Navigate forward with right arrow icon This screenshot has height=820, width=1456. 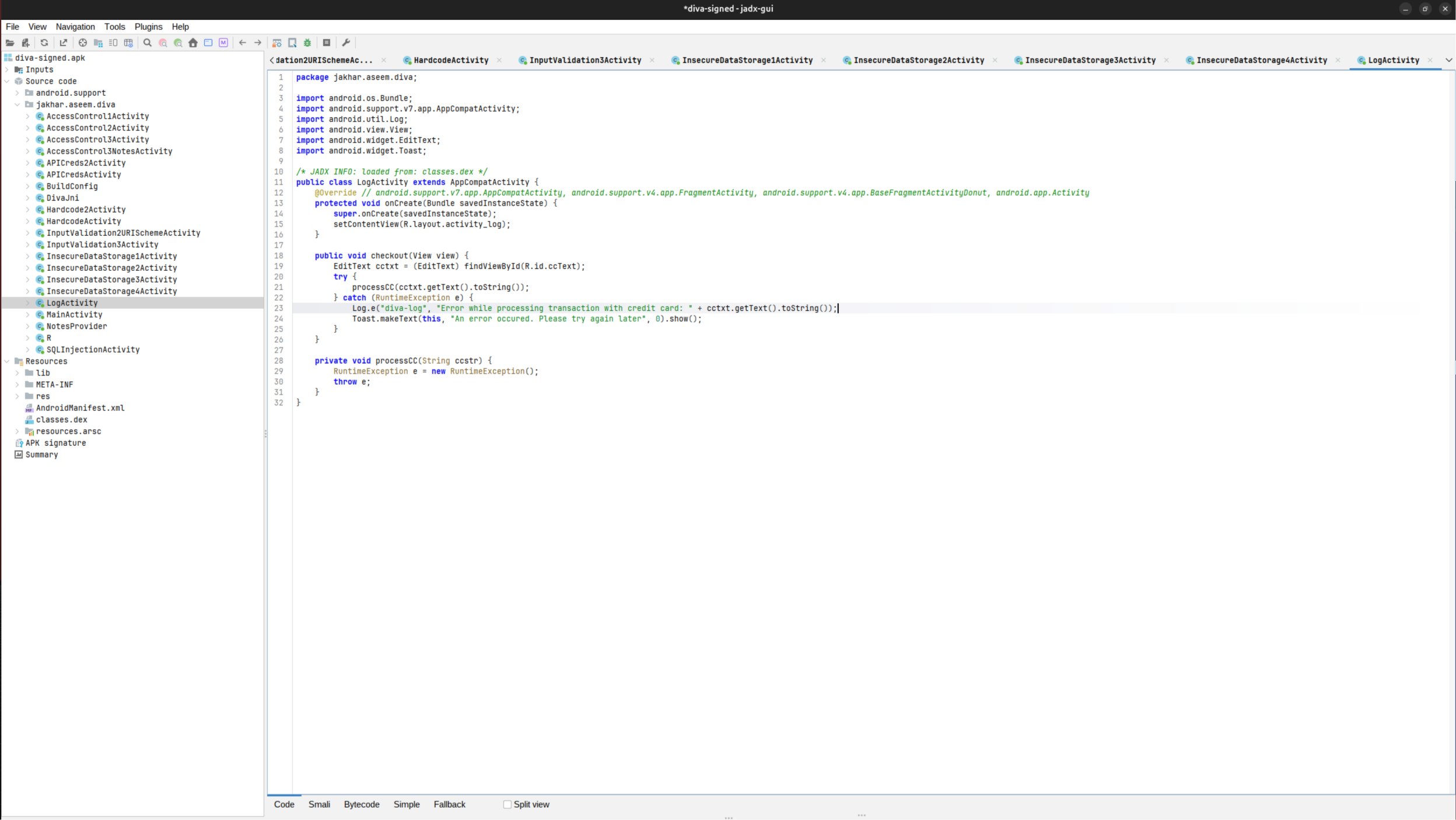tap(258, 43)
